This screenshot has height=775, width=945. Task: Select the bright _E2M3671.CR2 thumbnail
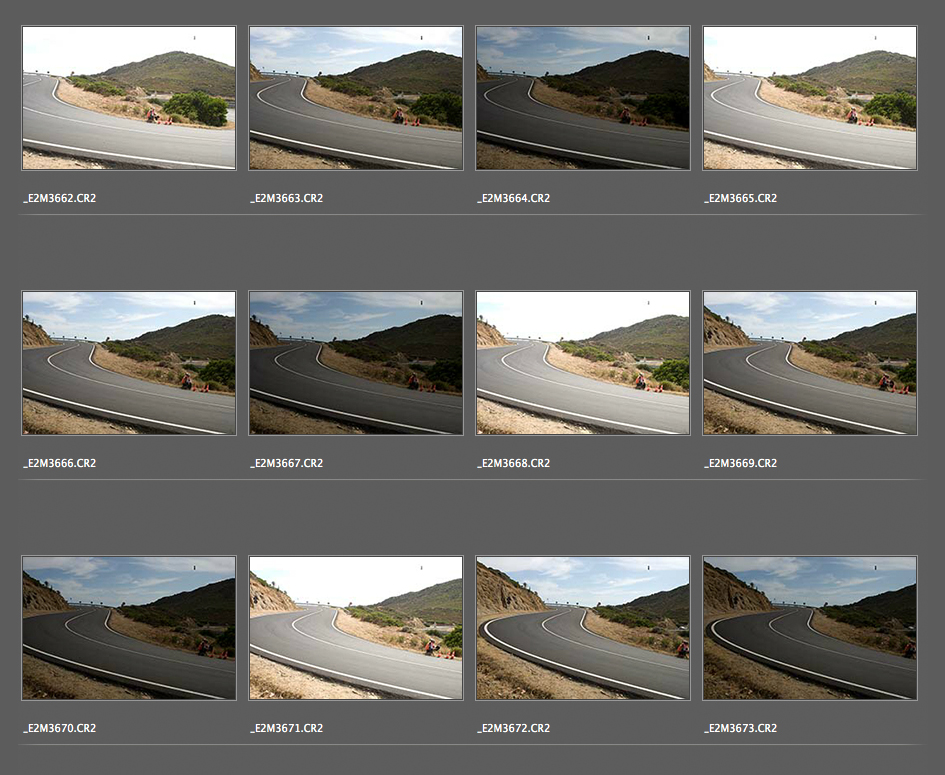point(356,628)
